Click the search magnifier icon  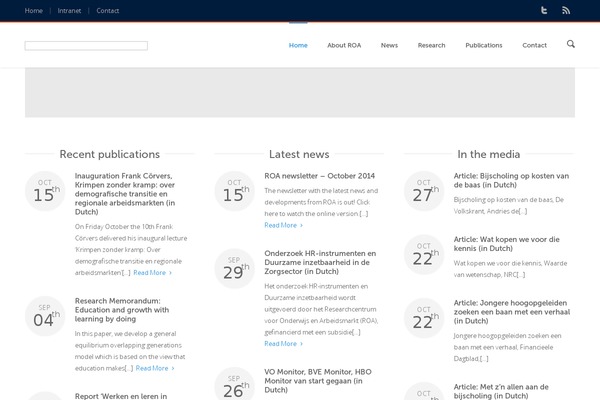(x=571, y=44)
